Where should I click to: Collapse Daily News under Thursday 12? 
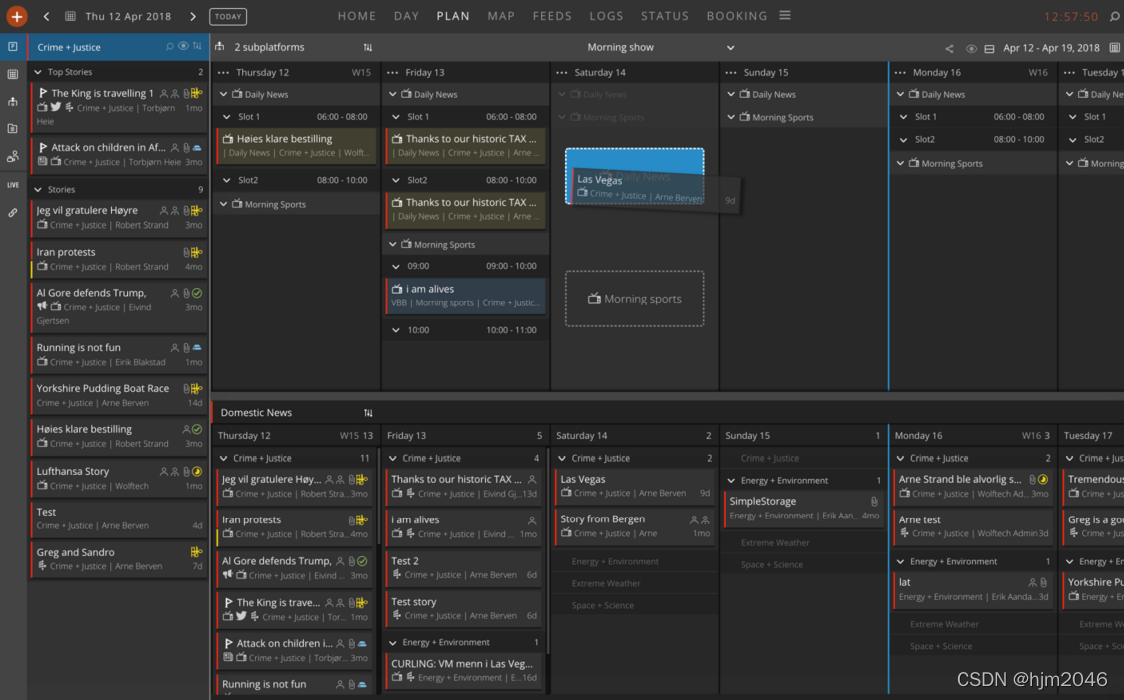tap(224, 94)
